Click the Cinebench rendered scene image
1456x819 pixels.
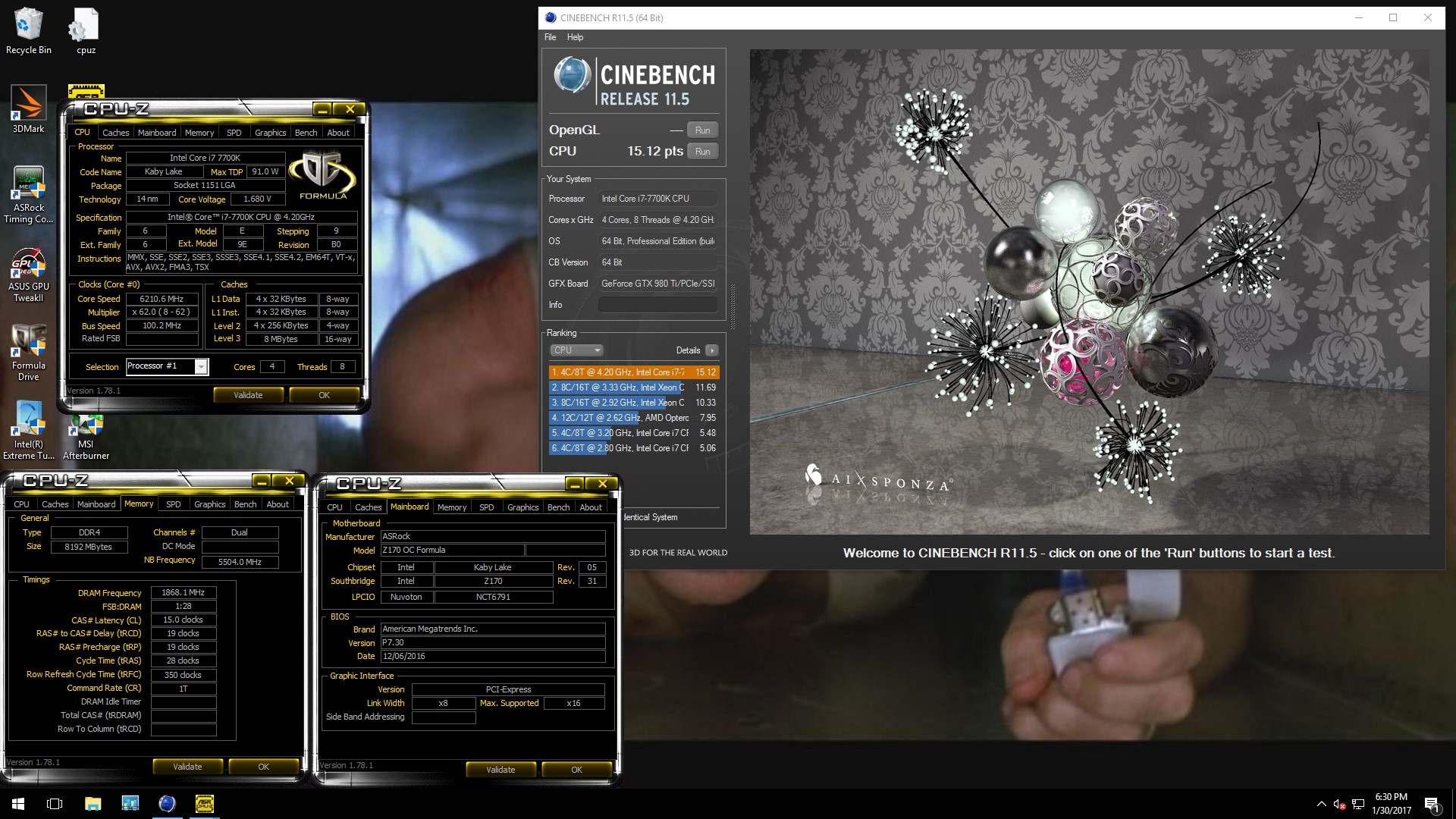1090,292
